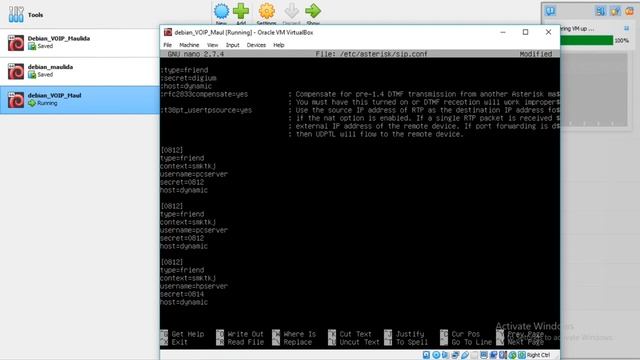Click the USB indicator in VM status bar
The width and height of the screenshot is (640, 360).
[465, 355]
